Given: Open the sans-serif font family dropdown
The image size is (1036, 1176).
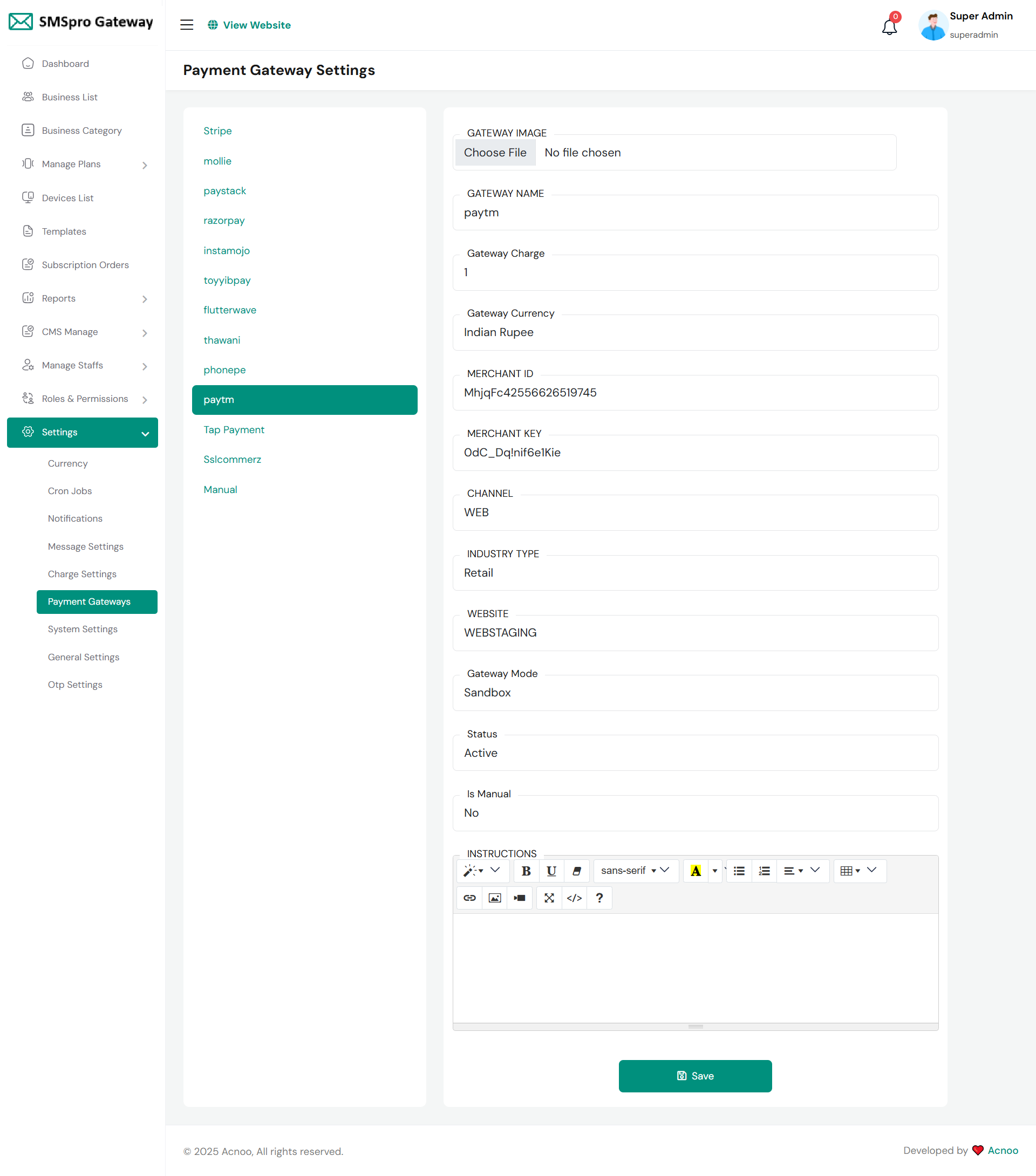Looking at the screenshot, I should (635, 871).
